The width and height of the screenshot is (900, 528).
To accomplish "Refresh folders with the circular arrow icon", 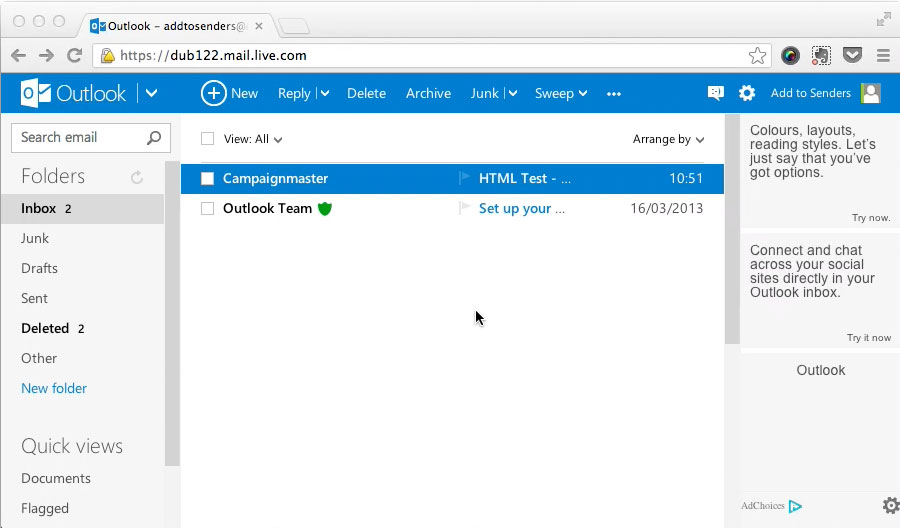I will point(137,177).
